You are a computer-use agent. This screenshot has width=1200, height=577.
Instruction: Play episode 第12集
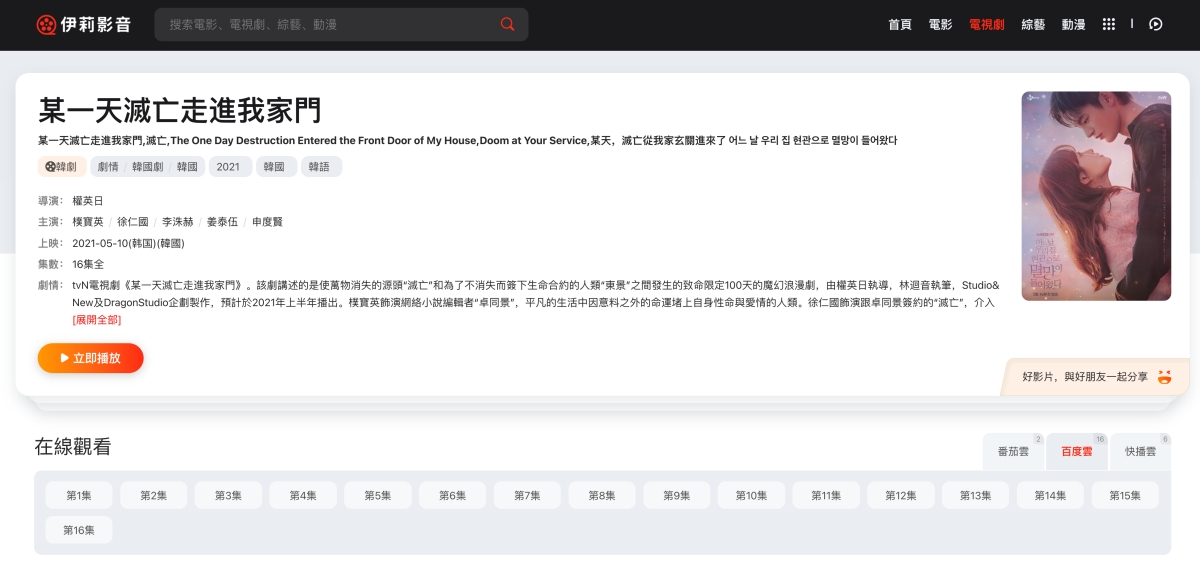(901, 495)
